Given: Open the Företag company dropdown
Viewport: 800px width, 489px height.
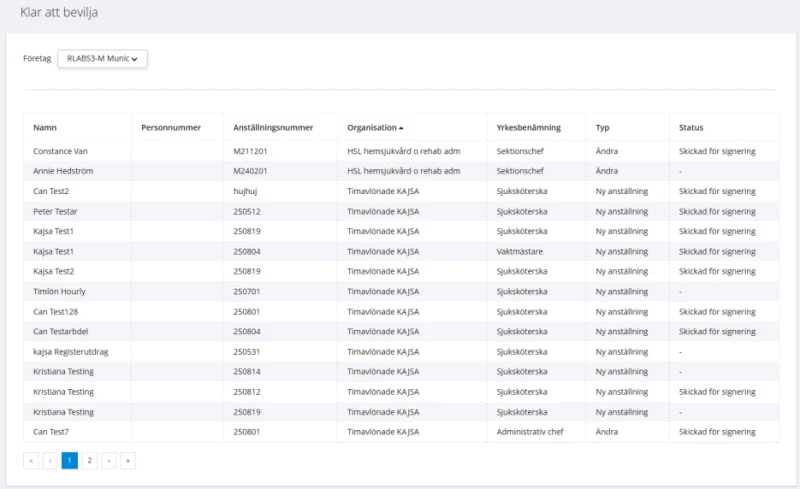Looking at the screenshot, I should [x=103, y=59].
